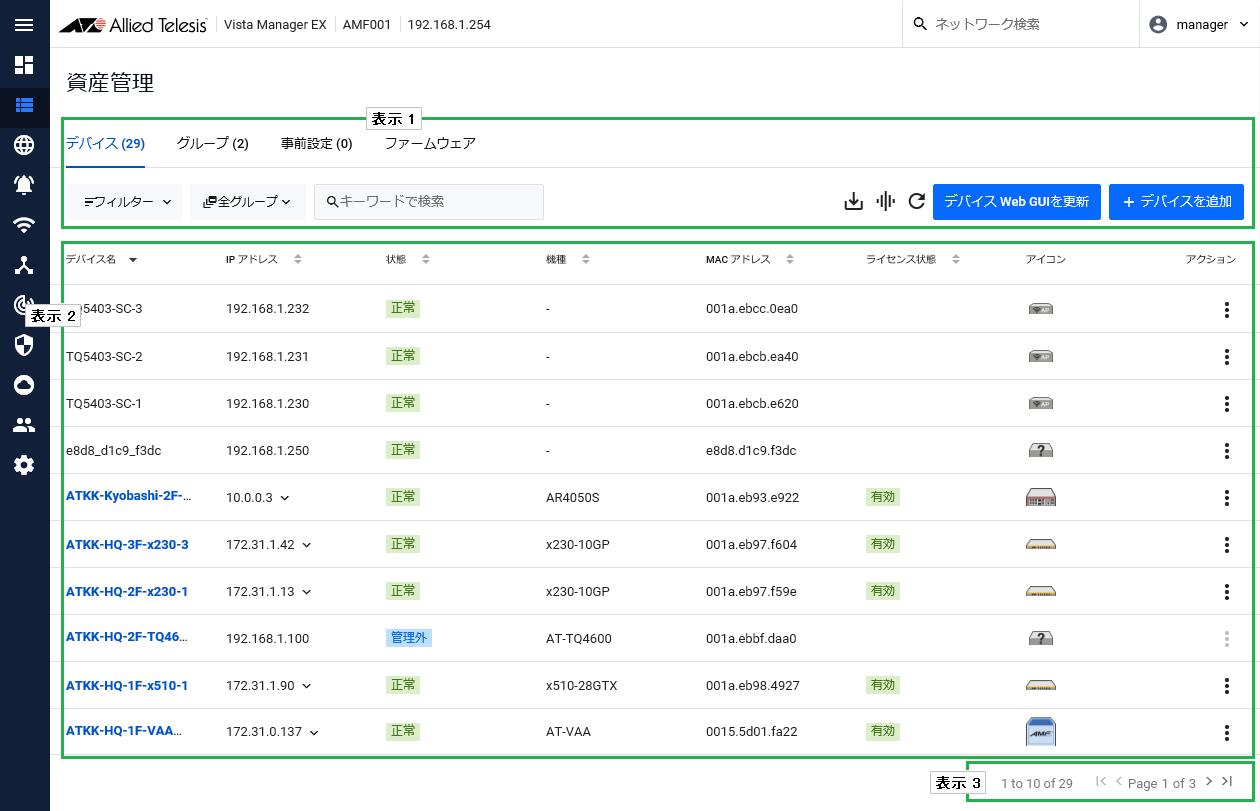This screenshot has height=811, width=1260.
Task: Open device link ATKK-Kyobashi-2F
Action: pos(128,496)
